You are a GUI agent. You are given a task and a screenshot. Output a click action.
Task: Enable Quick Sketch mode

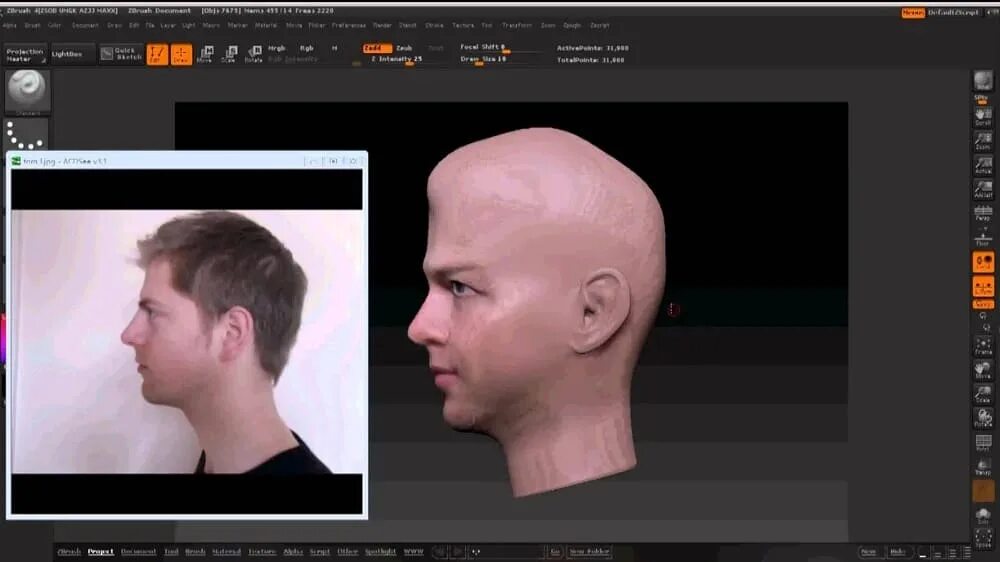click(x=122, y=54)
